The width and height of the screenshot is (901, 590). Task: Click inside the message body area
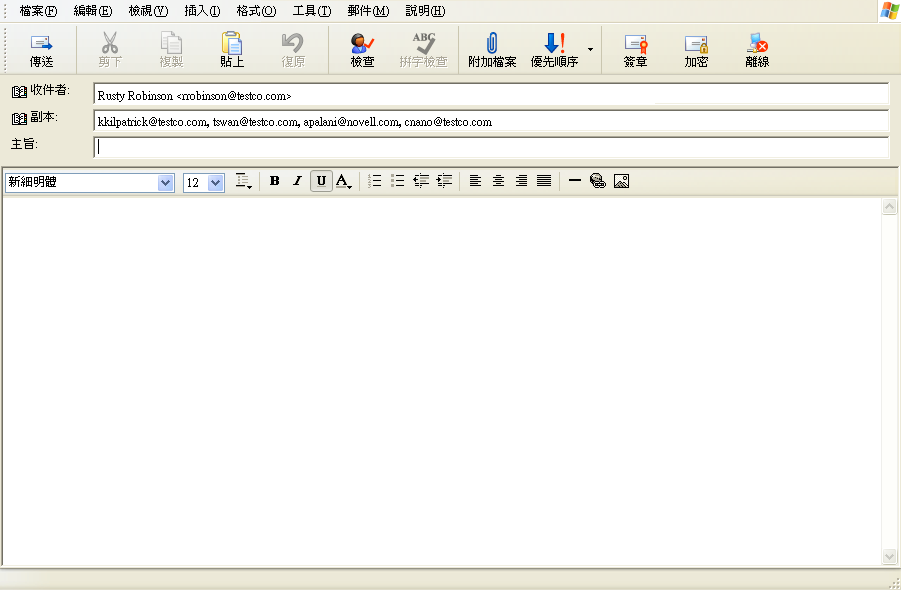click(441, 382)
